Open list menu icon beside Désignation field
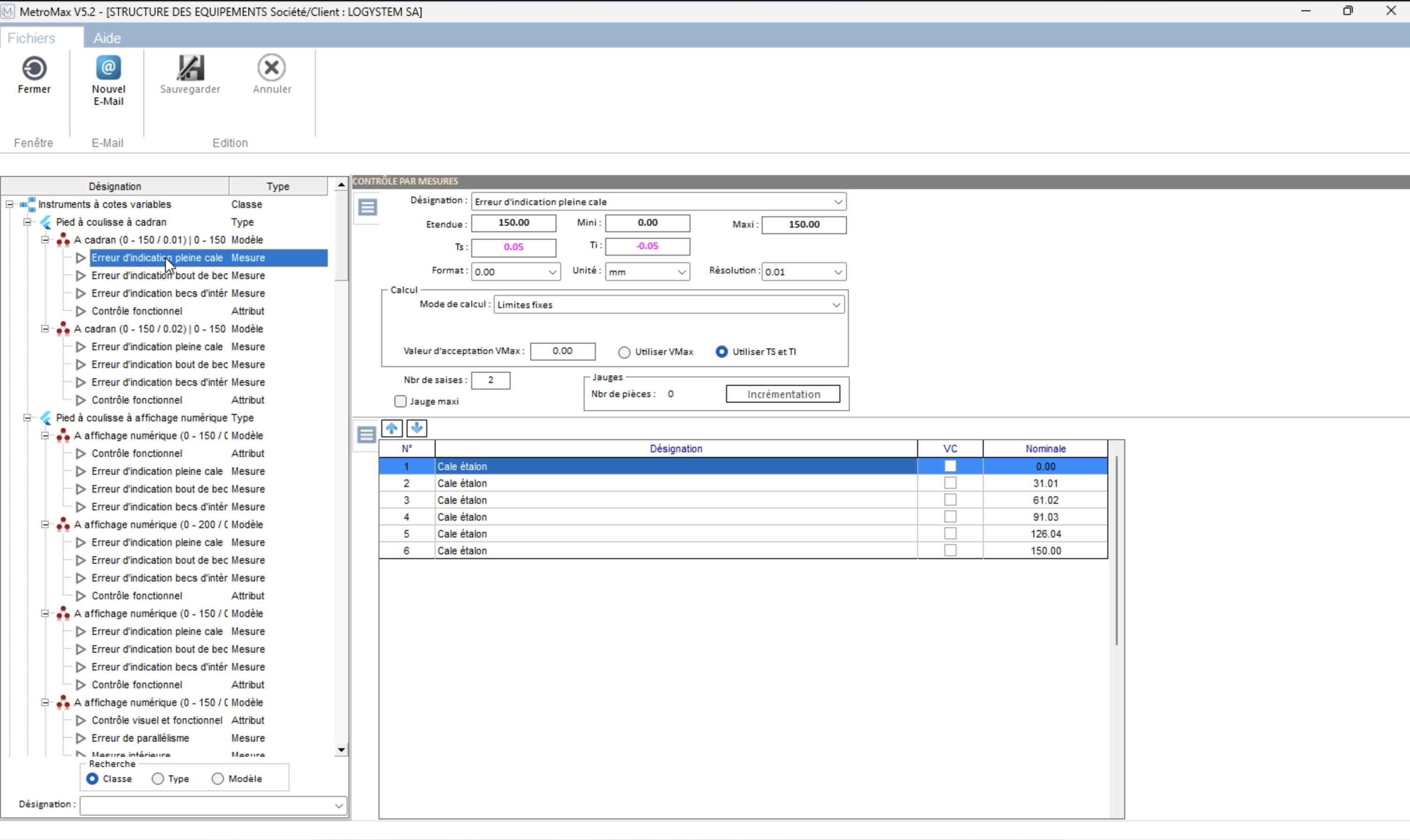 368,208
